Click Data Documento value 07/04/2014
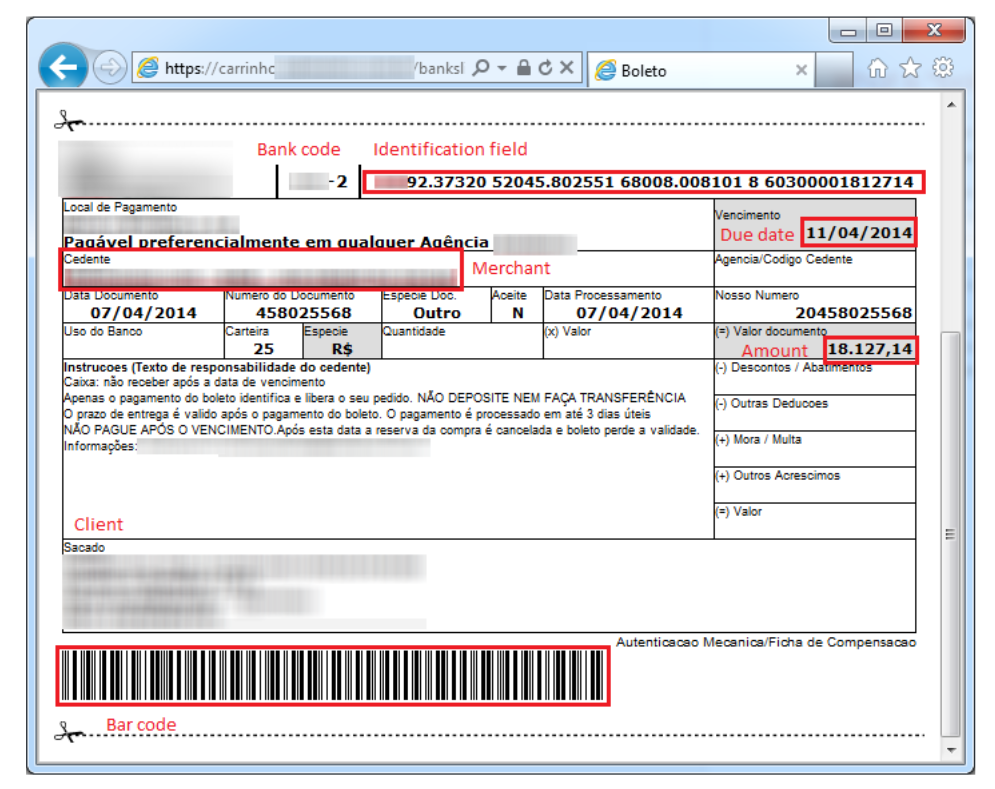The image size is (995, 789). (x=143, y=313)
